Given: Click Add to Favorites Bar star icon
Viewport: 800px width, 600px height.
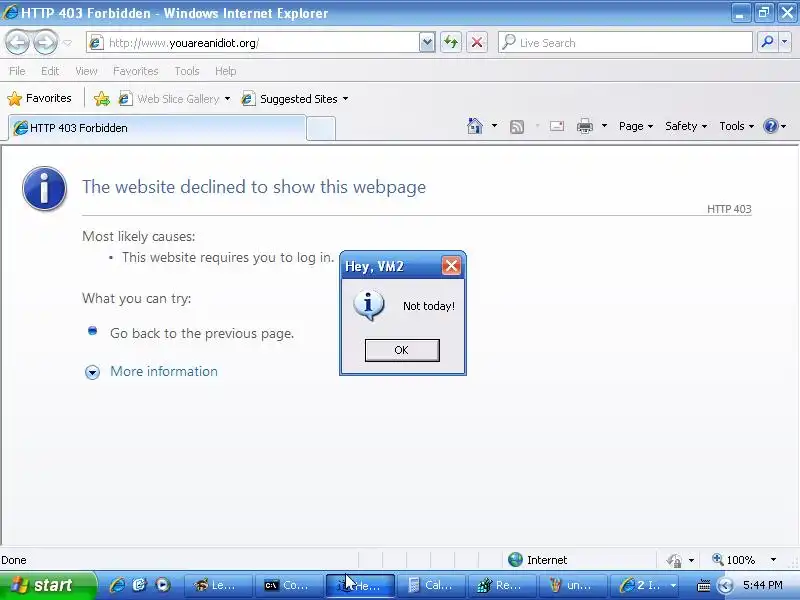Looking at the screenshot, I should 102,98.
